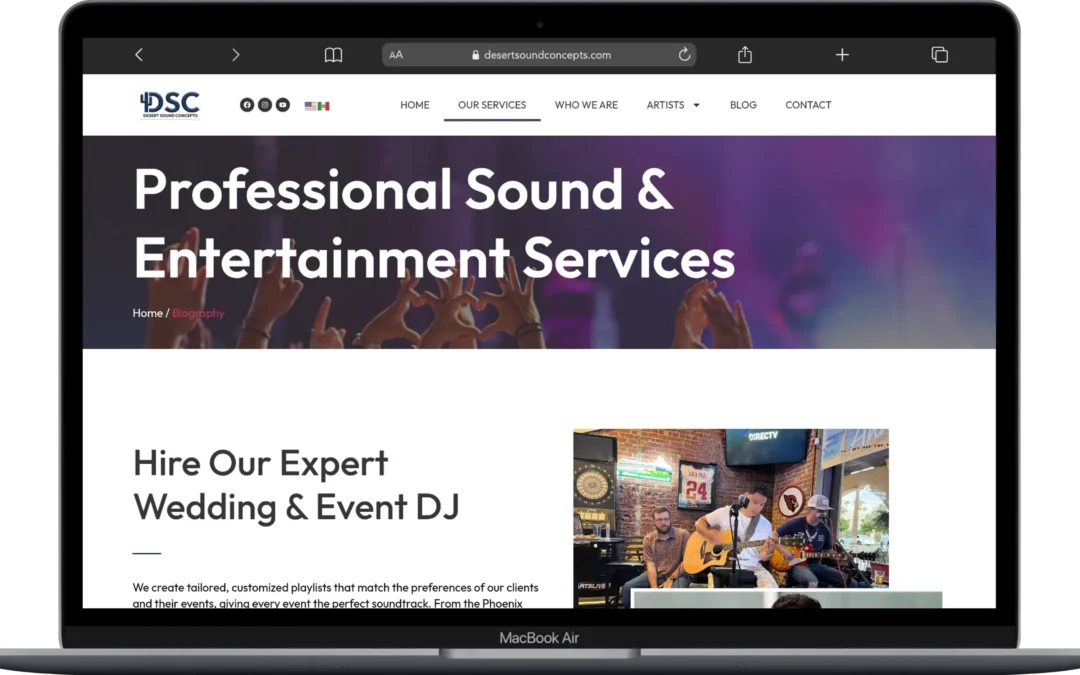Select the Mexico flag to switch to Spanish
This screenshot has width=1080, height=675.
click(321, 104)
